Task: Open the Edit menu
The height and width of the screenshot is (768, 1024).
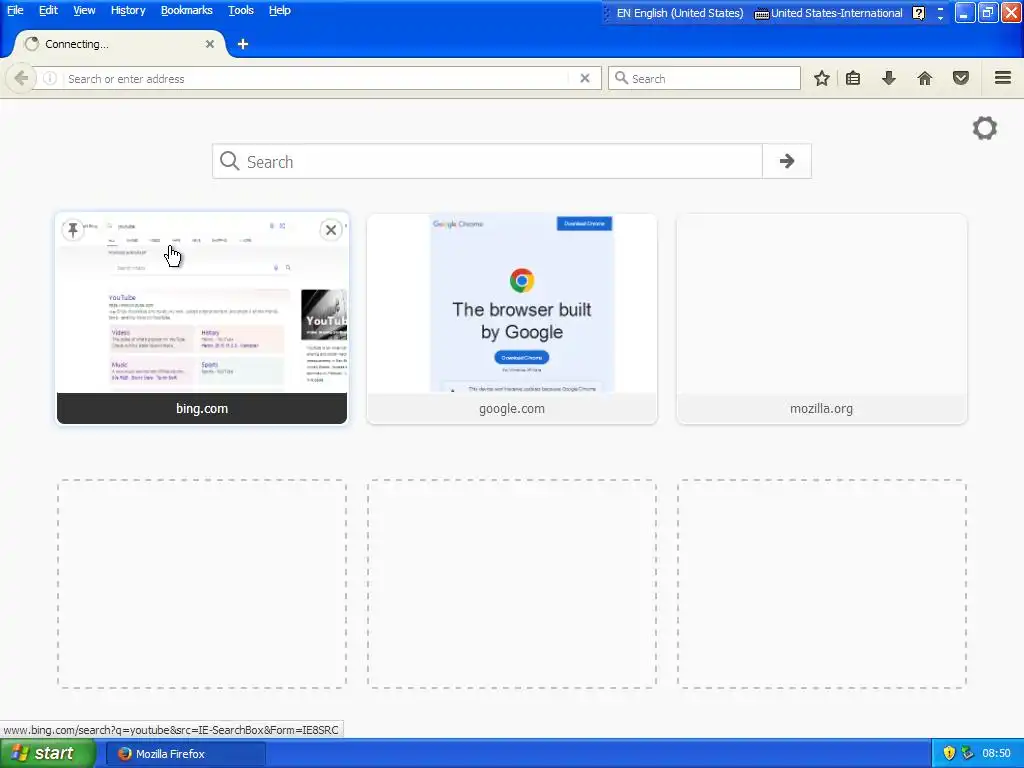Action: click(48, 10)
